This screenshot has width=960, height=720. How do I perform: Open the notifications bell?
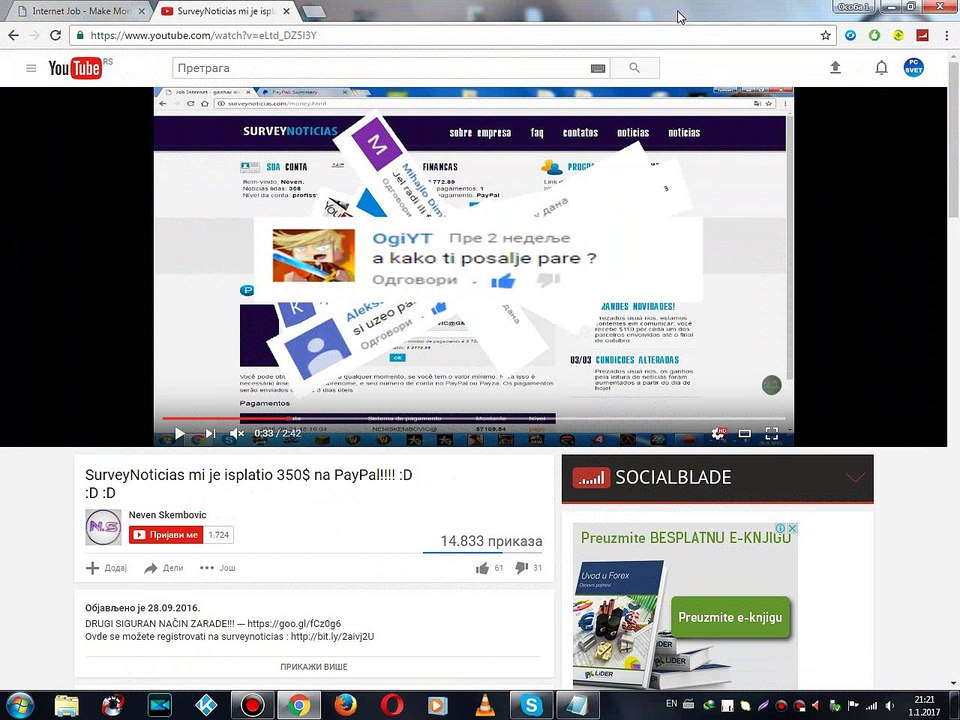pos(881,67)
